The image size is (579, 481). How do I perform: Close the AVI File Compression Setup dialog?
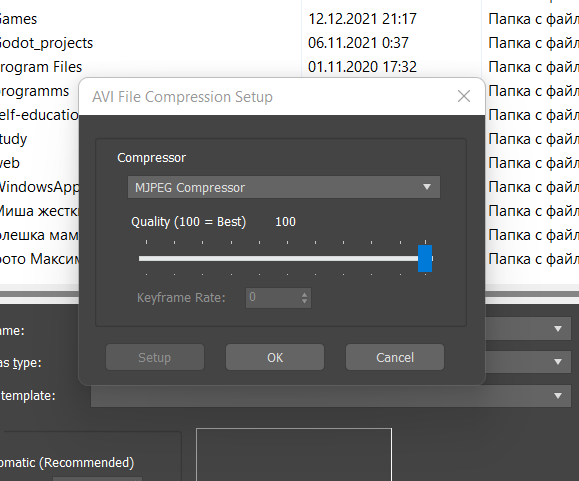tap(464, 96)
